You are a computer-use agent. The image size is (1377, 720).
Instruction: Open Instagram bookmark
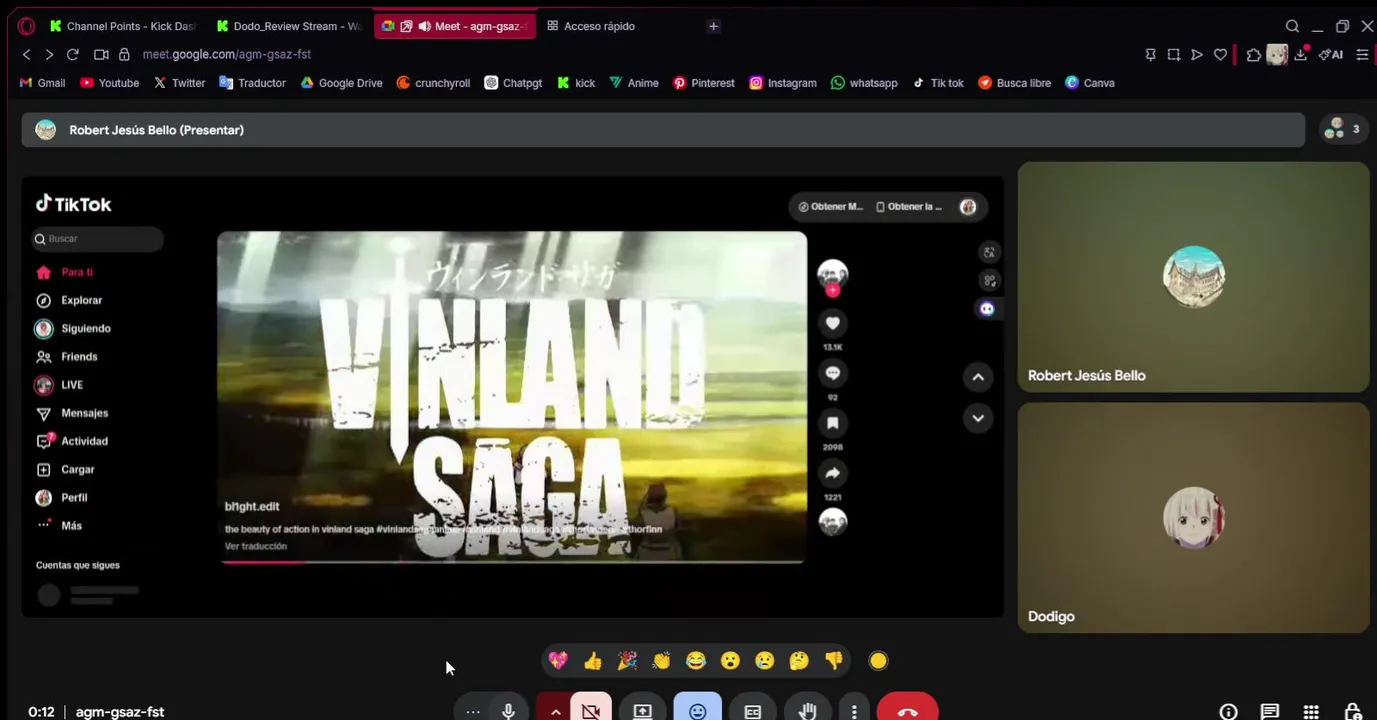(x=783, y=83)
